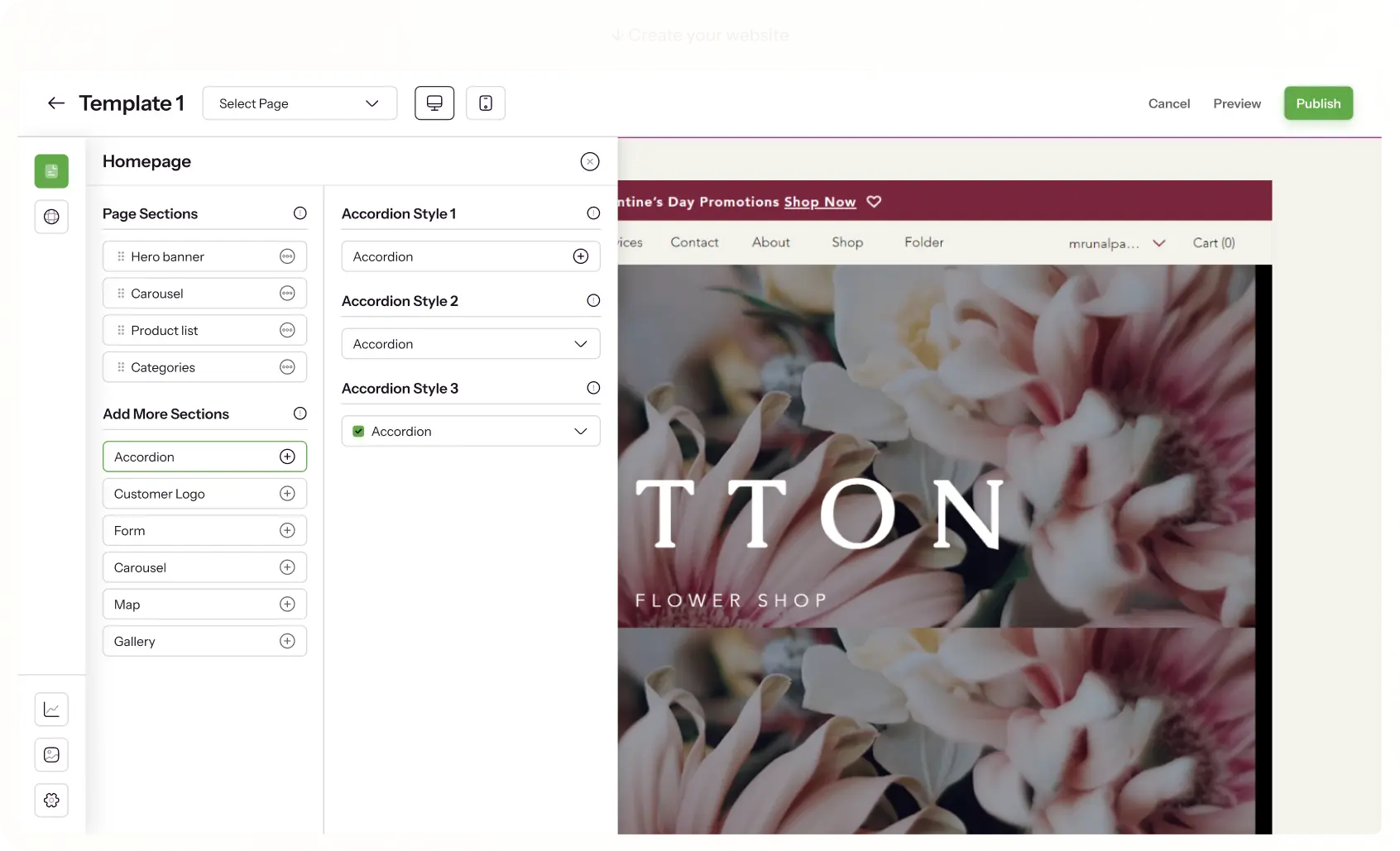This screenshot has width=1400, height=851.
Task: Go to the Shop menu item
Action: click(x=847, y=242)
